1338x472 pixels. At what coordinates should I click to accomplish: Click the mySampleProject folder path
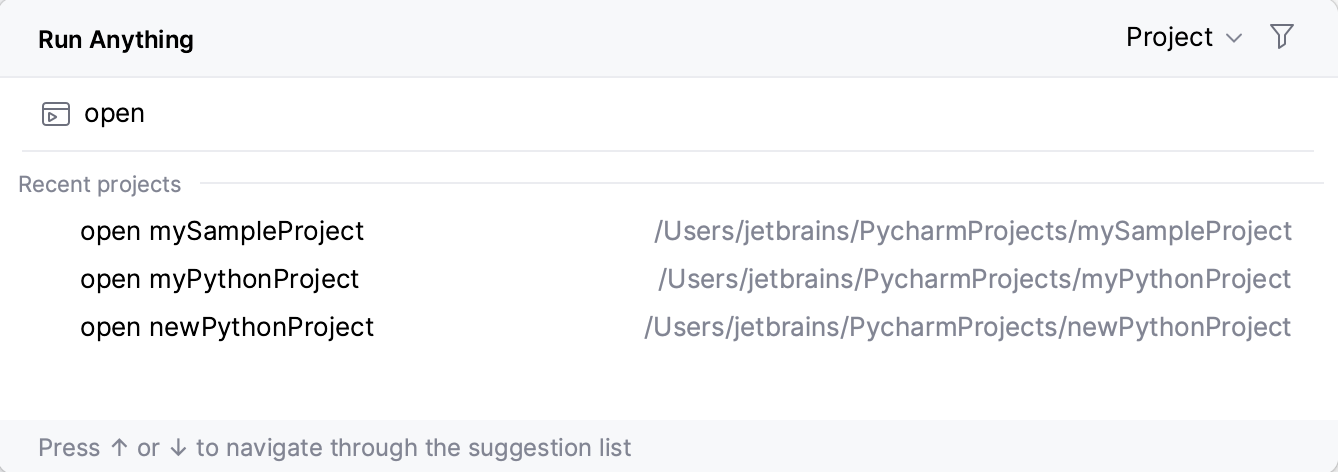coord(973,232)
